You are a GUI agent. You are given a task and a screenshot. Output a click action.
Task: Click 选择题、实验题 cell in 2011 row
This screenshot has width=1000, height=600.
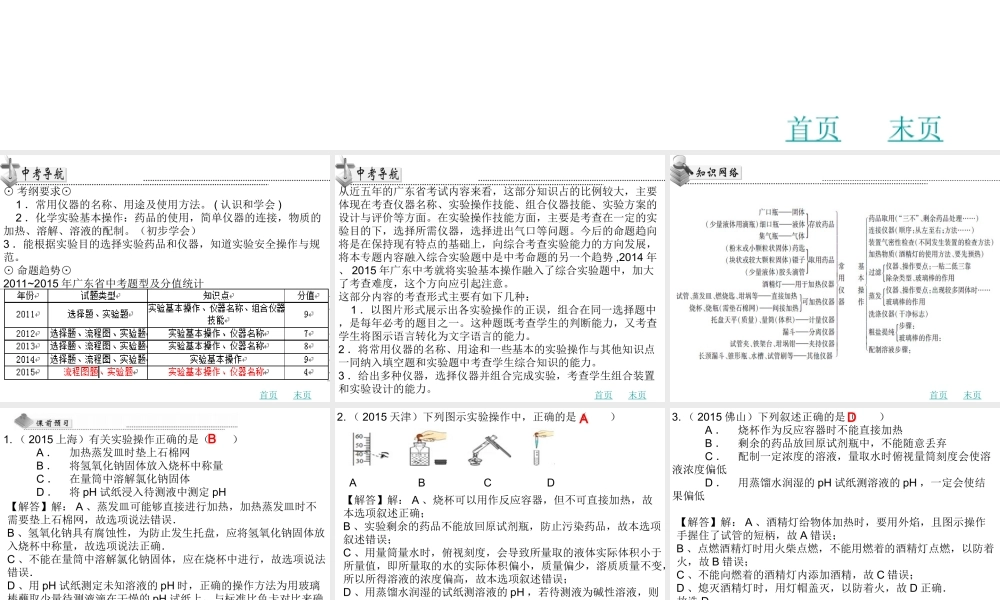(98, 314)
